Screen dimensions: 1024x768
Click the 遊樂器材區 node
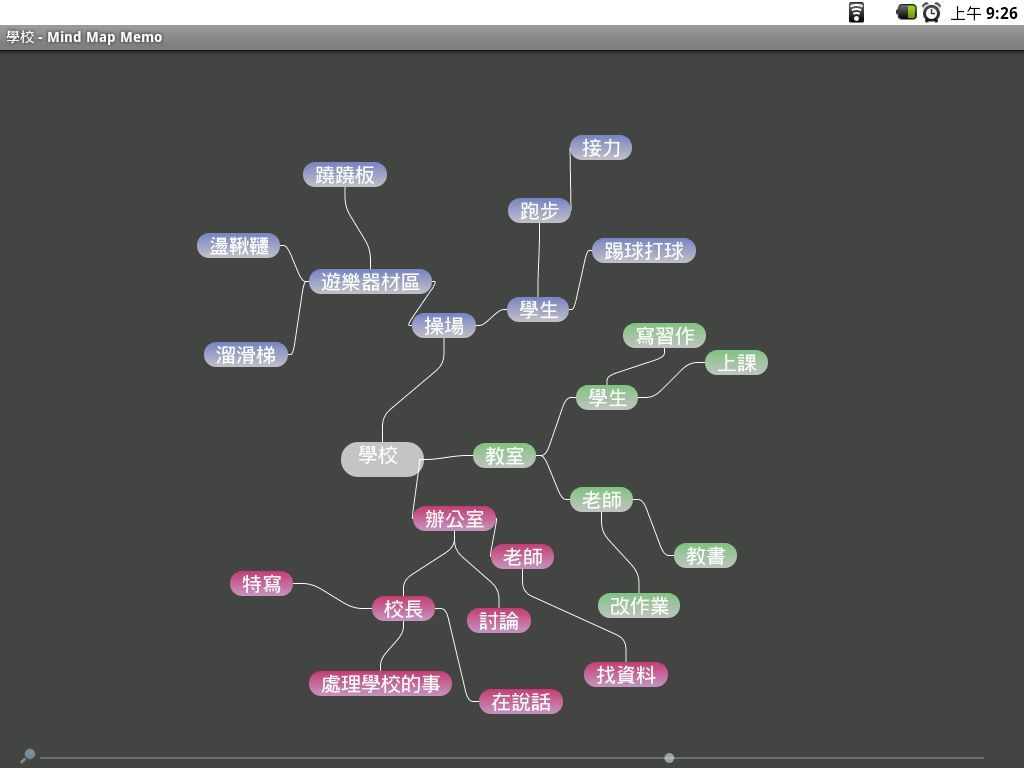click(370, 282)
